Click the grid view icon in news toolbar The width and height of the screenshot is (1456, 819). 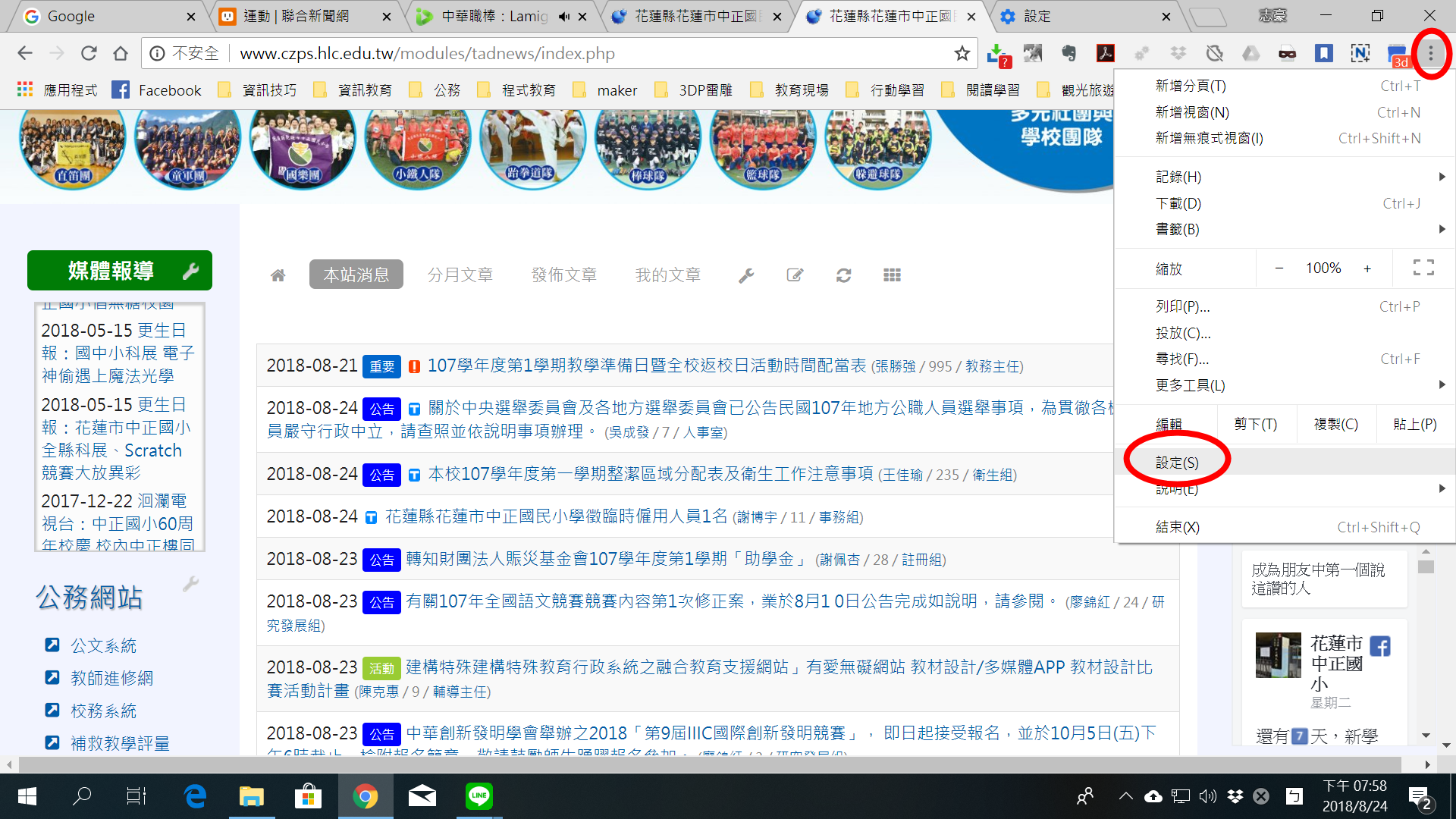[x=892, y=275]
